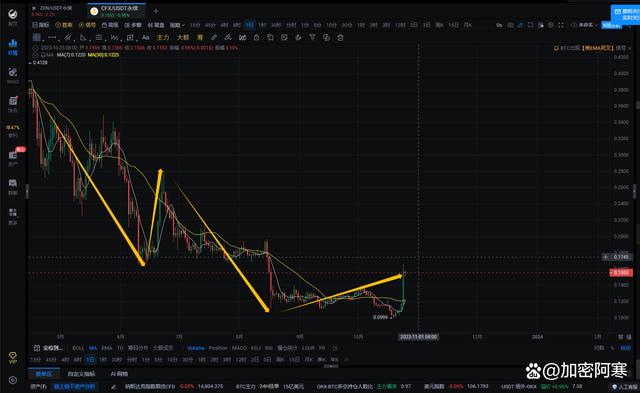Open the market chart icon in left sidebar
The width and height of the screenshot is (640, 393).
tap(13, 47)
